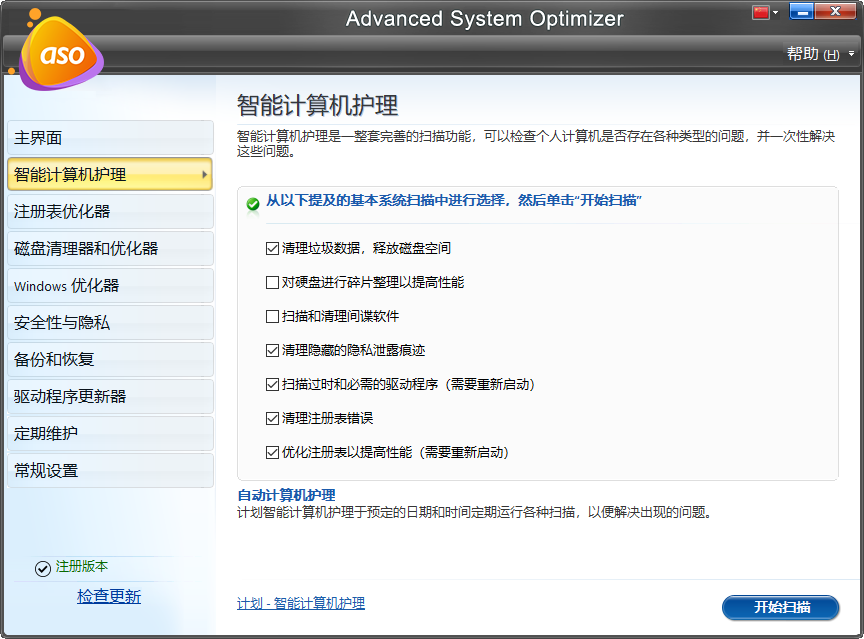Screen dimensions: 864x639
Task: Uncheck 清理隐藏的隐私泄露痕迹 checkbox
Action: pos(272,350)
